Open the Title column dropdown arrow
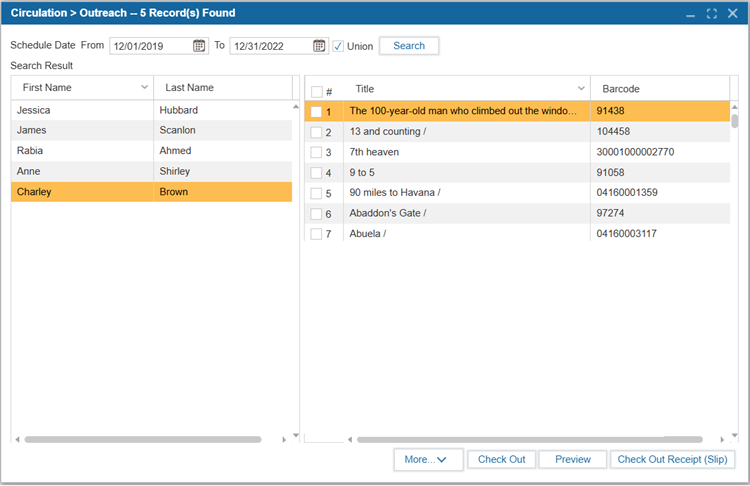Screen dimensions: 750x486 click(581, 88)
